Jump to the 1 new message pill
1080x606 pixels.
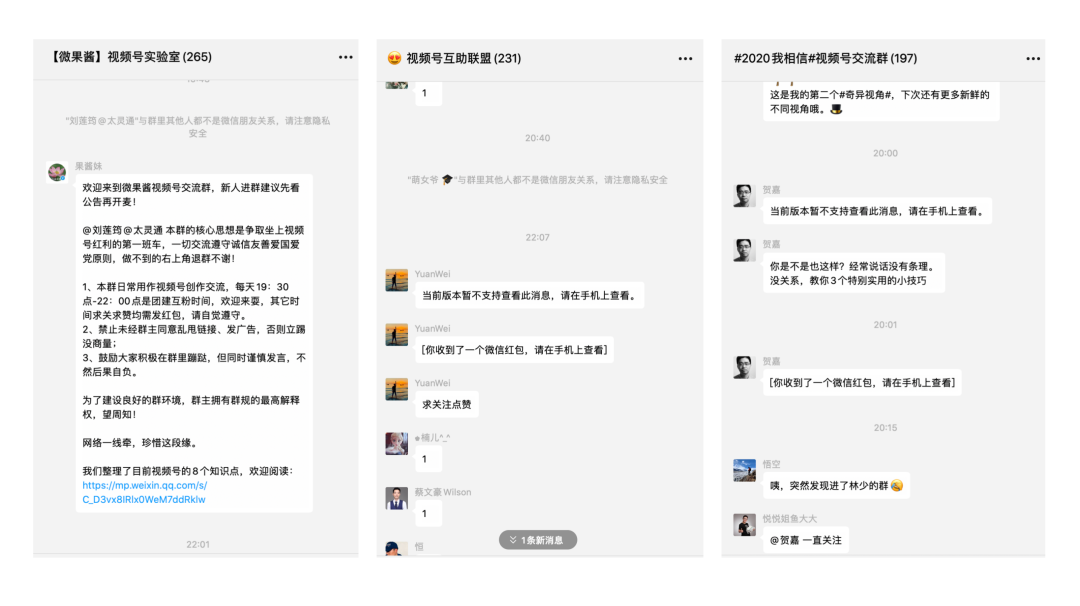tap(537, 540)
